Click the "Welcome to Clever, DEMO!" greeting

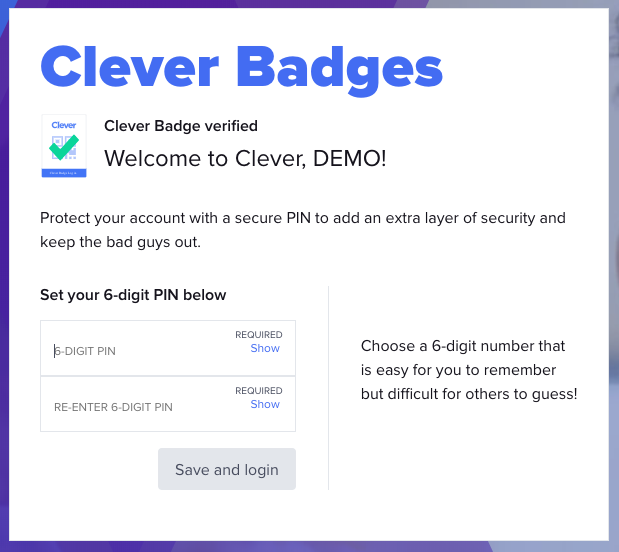click(245, 158)
